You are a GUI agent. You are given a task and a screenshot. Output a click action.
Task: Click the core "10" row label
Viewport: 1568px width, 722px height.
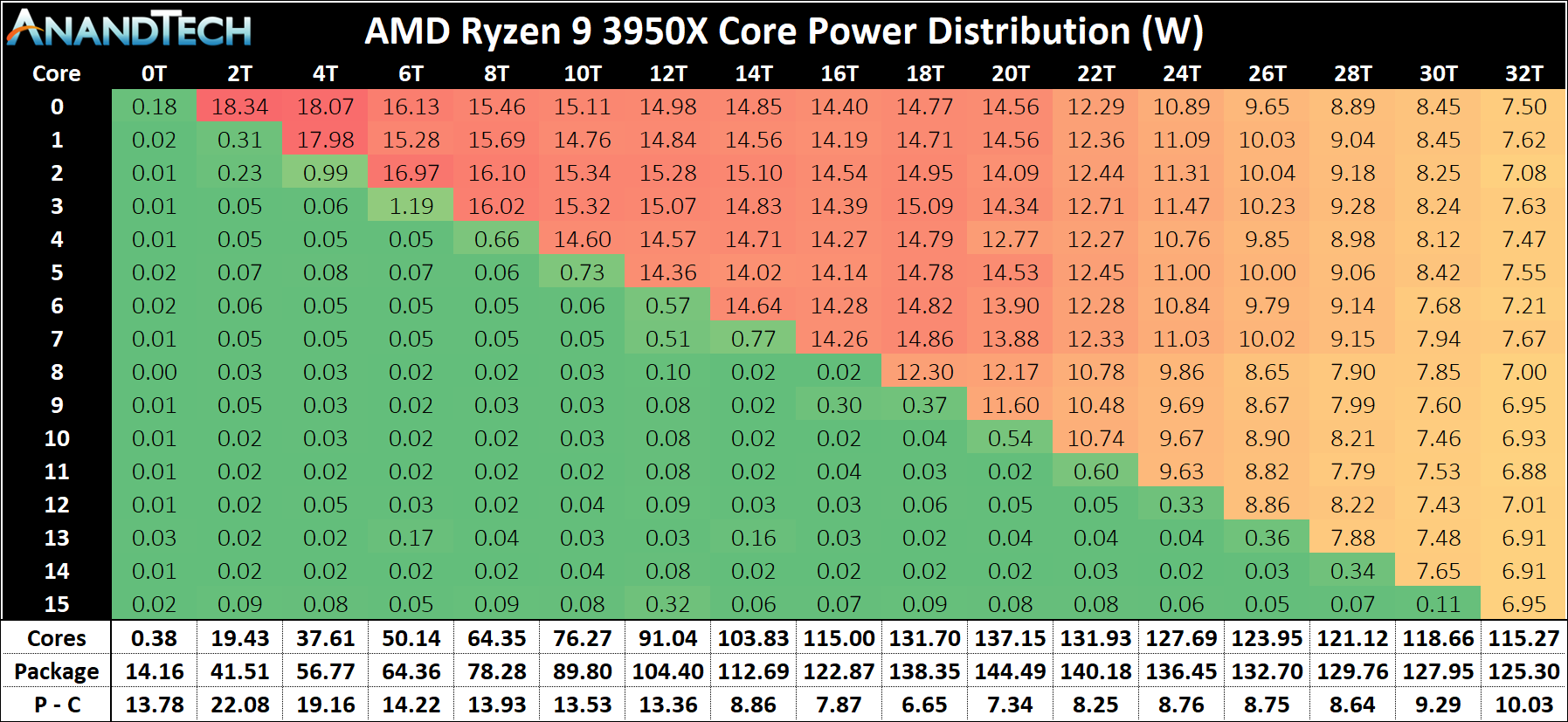click(57, 438)
